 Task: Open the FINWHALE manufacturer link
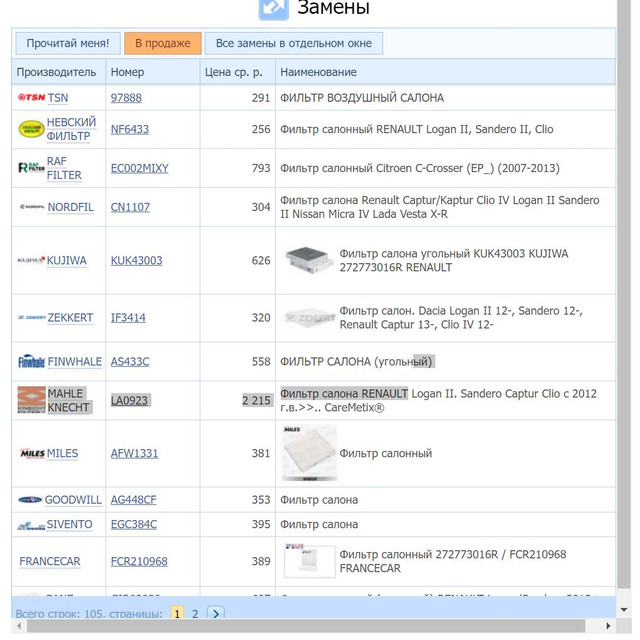tap(75, 362)
